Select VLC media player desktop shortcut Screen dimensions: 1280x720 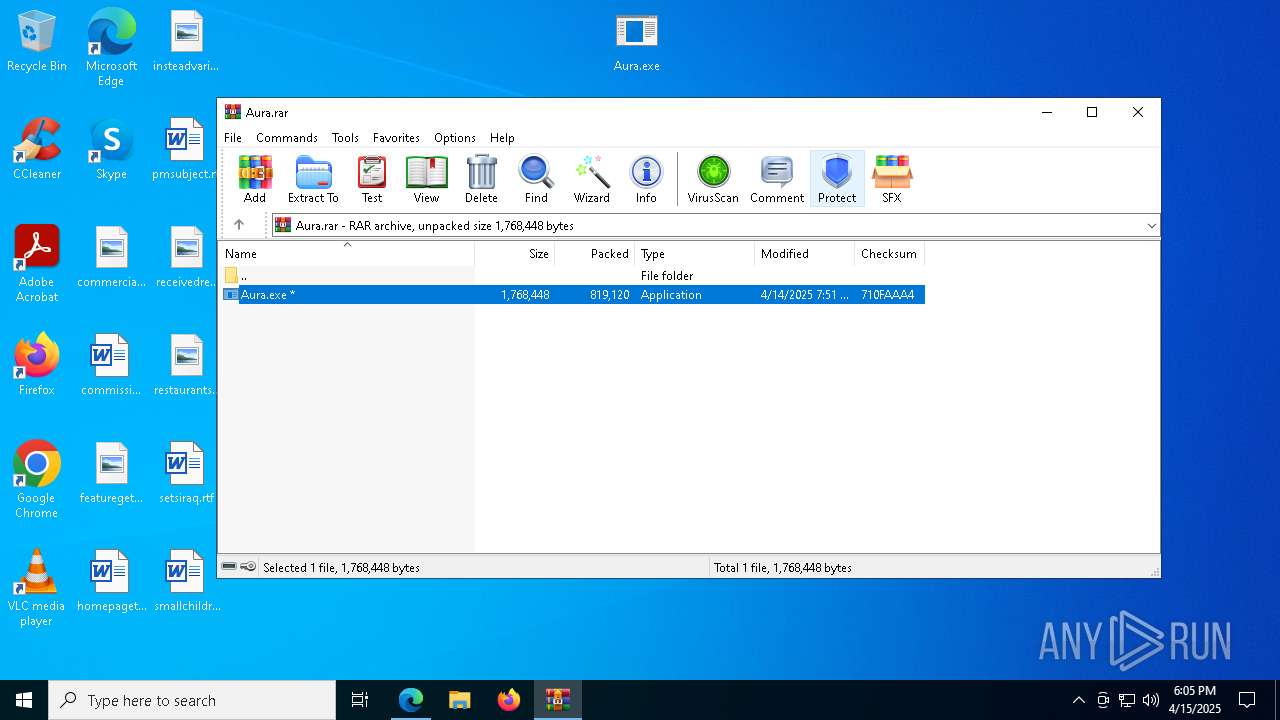(x=37, y=588)
